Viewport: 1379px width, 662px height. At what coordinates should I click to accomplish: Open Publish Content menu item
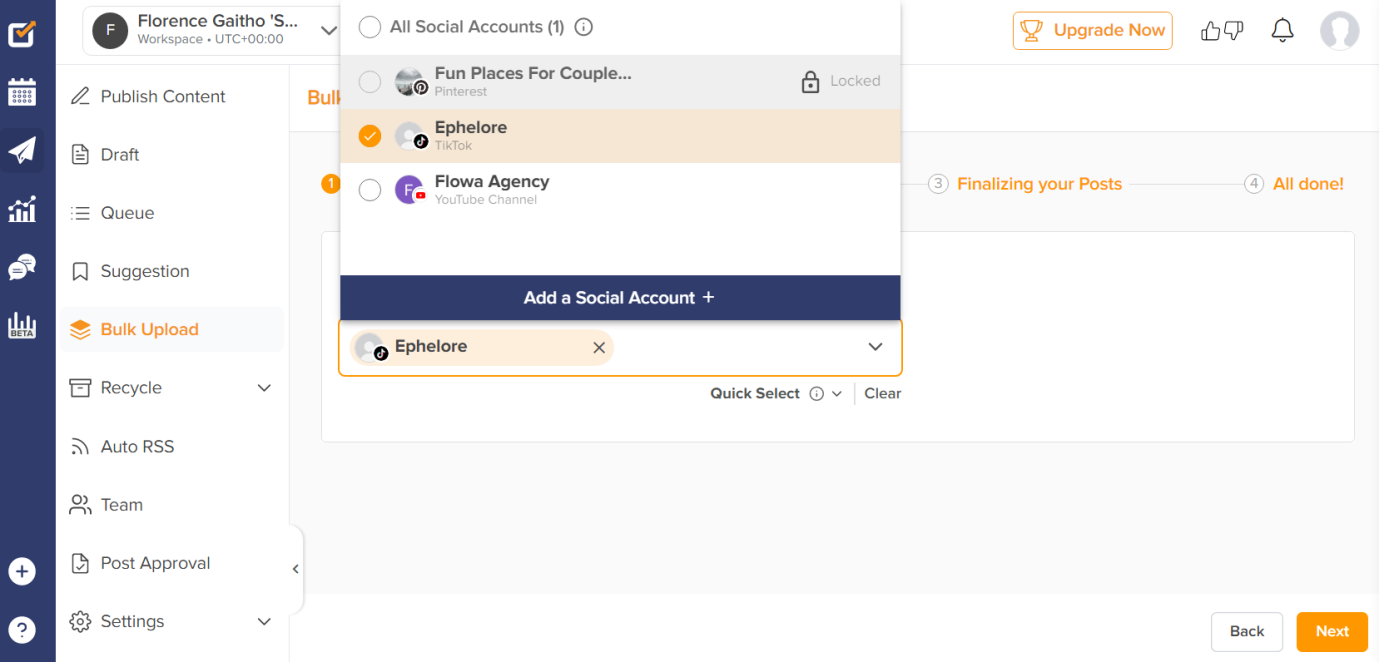point(163,97)
